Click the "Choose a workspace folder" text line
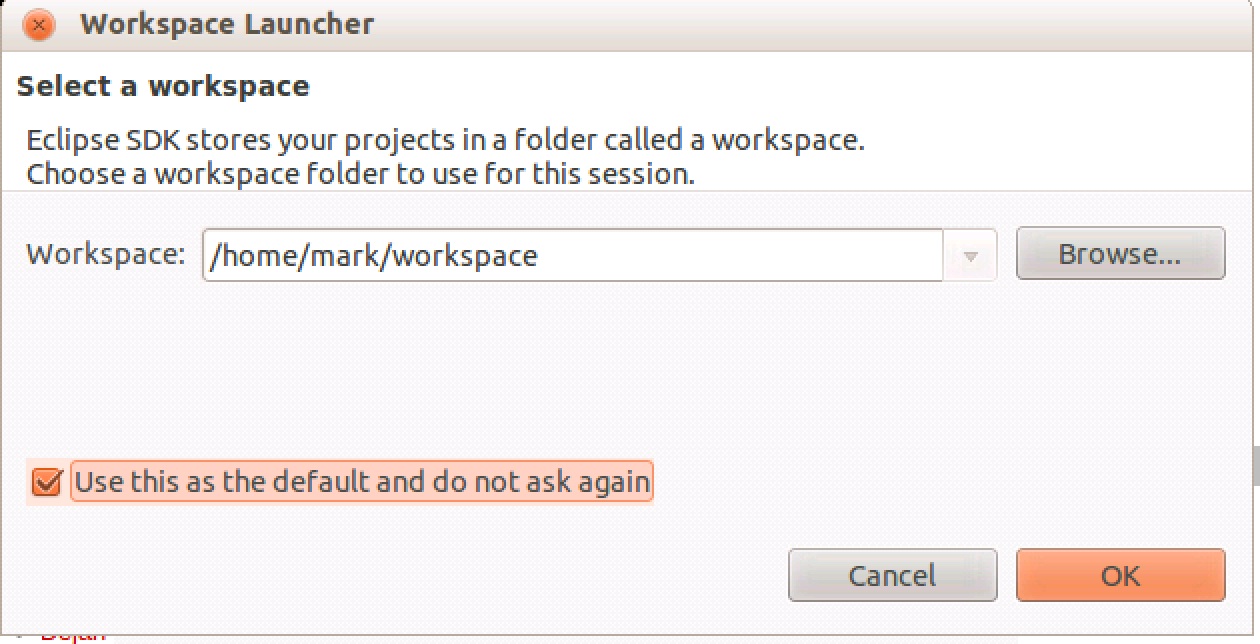Viewport: 1260px width, 644px height. (360, 174)
